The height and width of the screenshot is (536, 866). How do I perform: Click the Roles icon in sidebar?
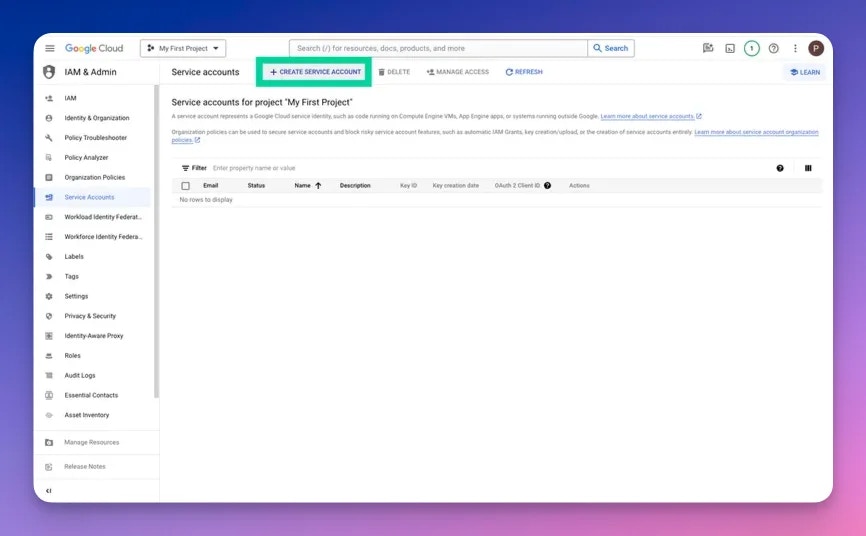click(x=49, y=356)
